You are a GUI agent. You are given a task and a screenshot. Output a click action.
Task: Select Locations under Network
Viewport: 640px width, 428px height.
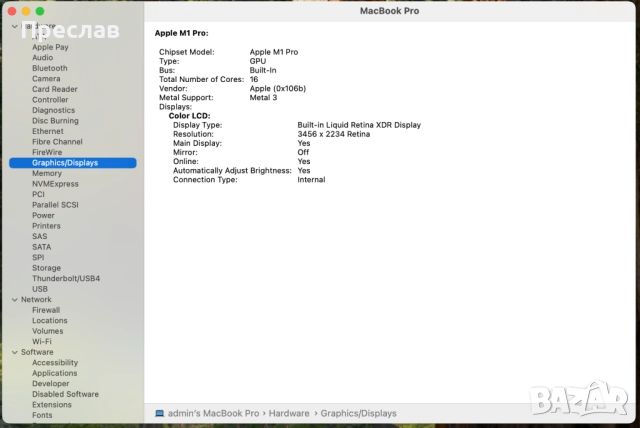pyautogui.click(x=50, y=321)
